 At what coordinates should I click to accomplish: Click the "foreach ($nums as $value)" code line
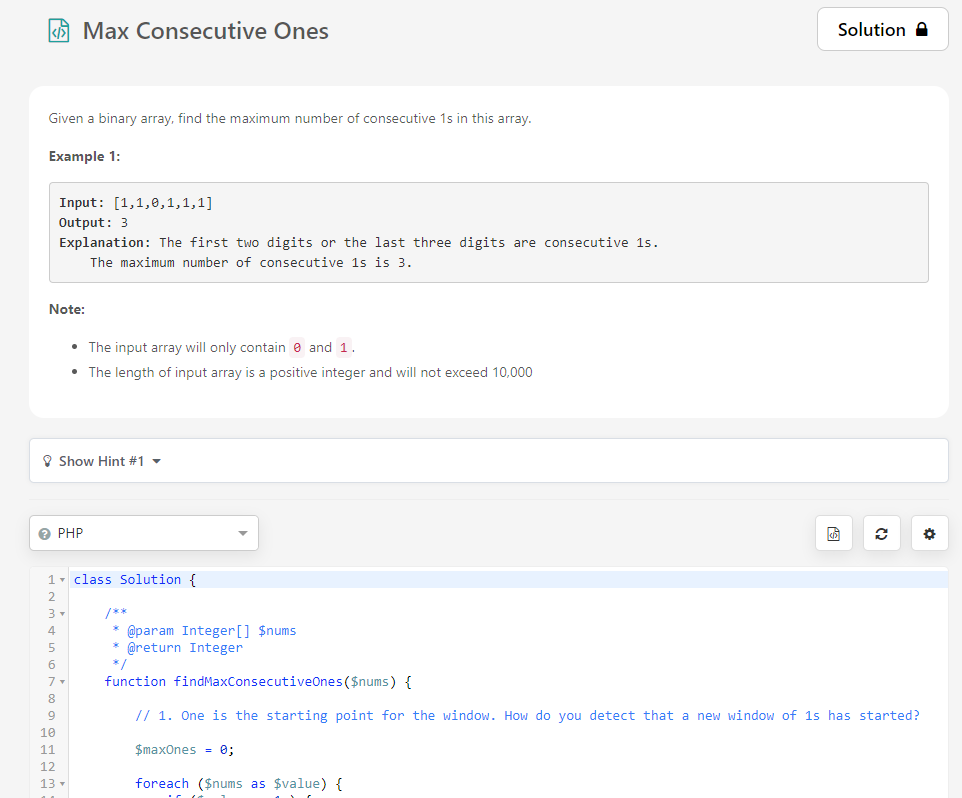coord(239,784)
